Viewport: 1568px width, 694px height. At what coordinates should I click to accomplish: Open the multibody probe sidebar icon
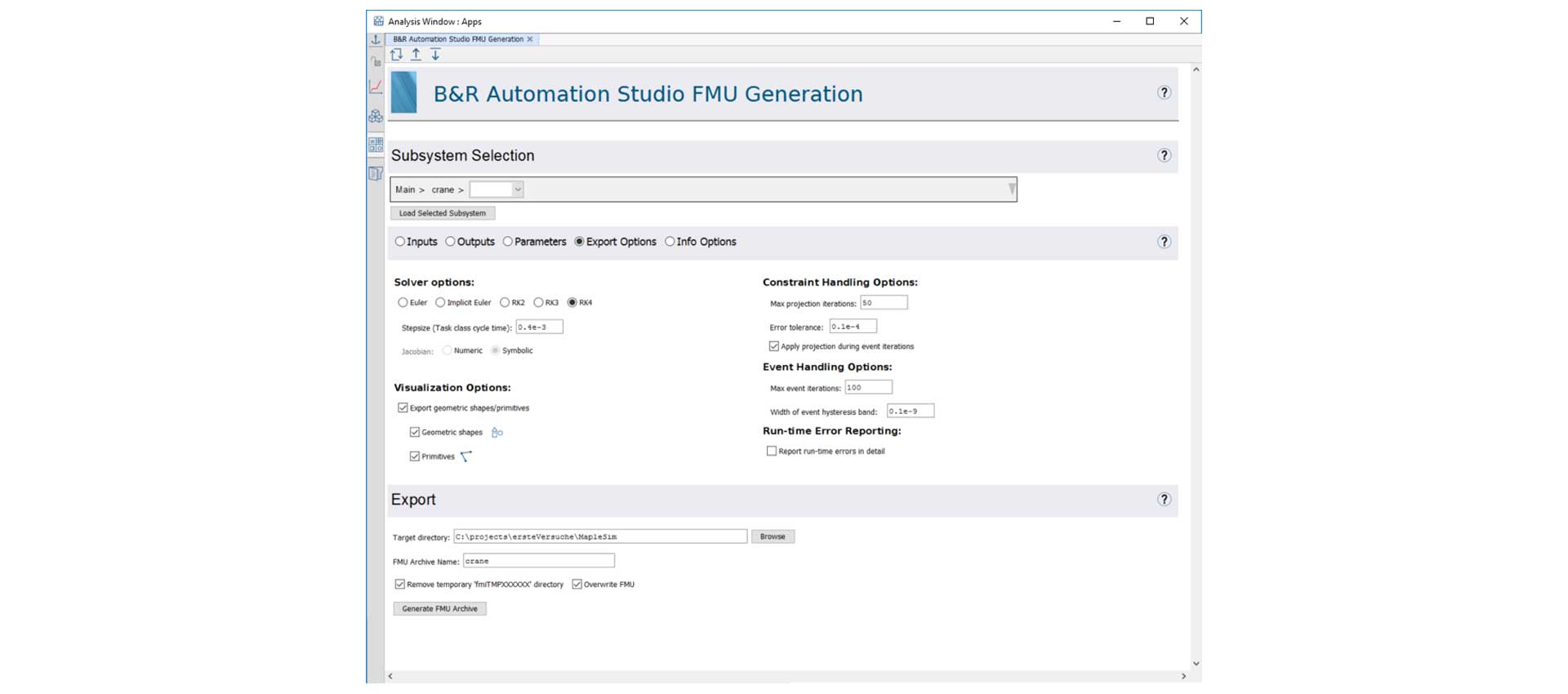[376, 61]
